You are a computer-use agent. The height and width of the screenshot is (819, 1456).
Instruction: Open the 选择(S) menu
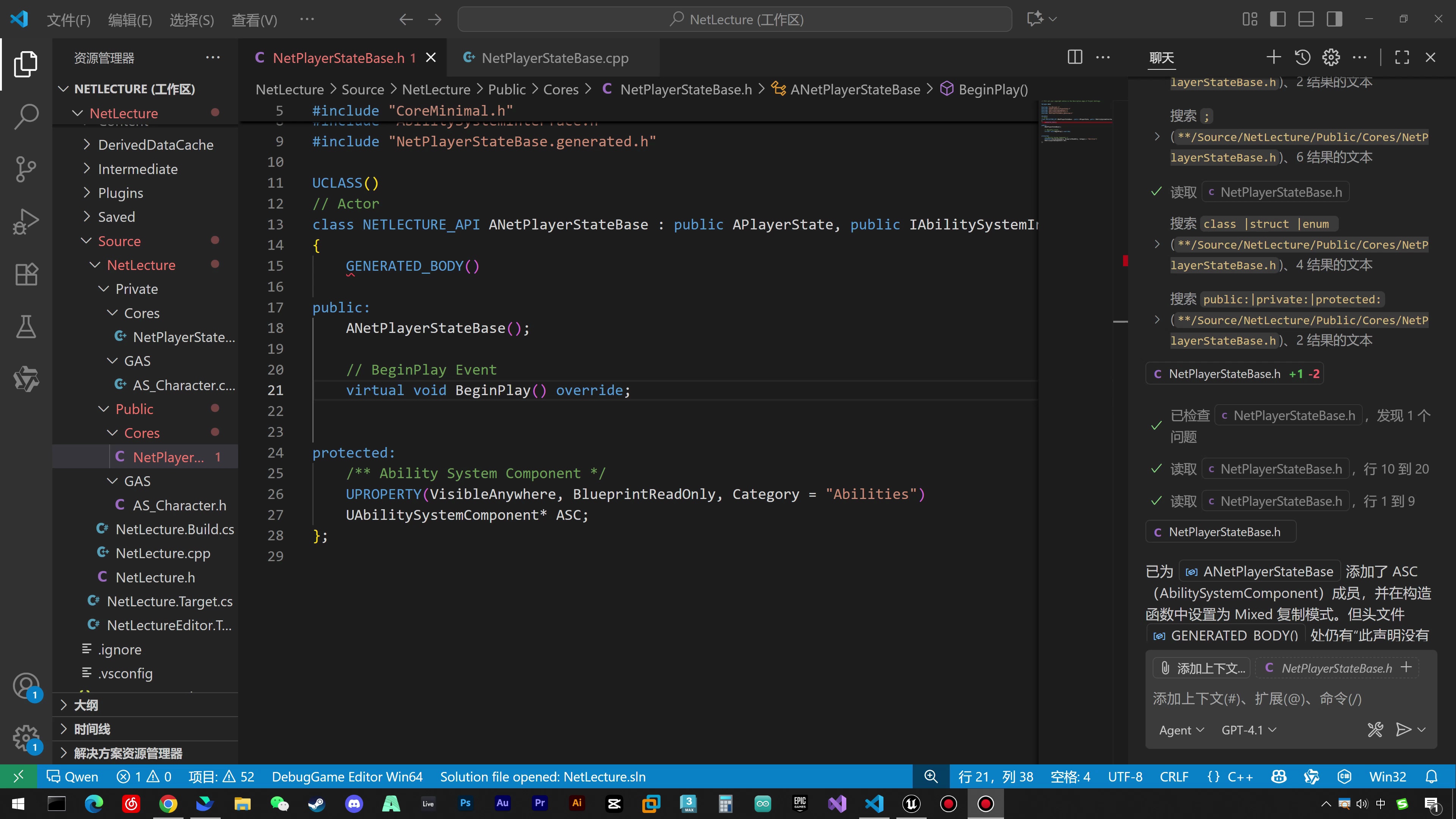(191, 20)
